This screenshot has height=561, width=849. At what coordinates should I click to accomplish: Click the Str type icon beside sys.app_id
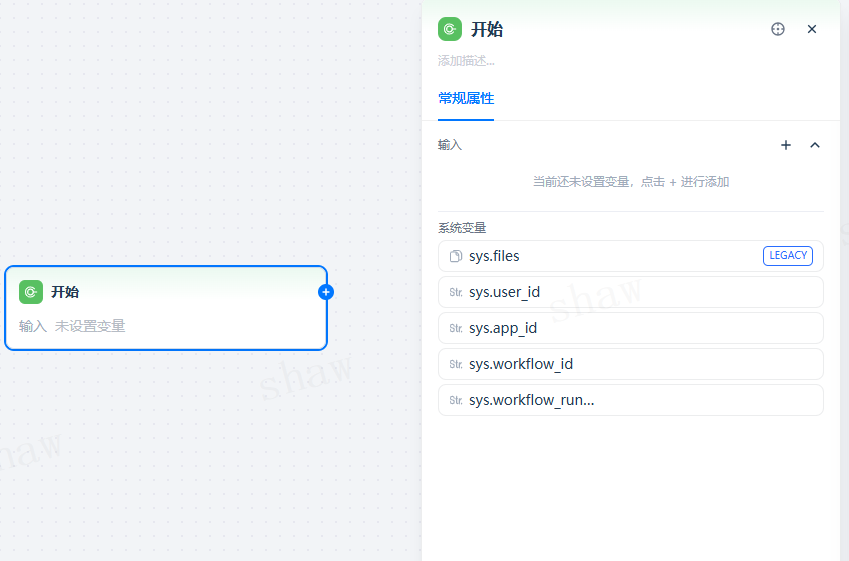click(456, 328)
